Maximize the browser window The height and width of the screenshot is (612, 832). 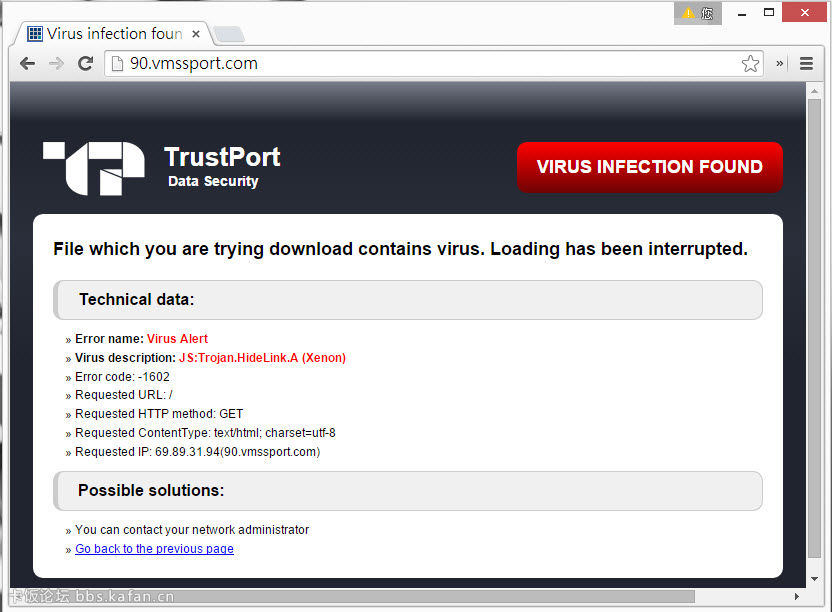coord(769,13)
